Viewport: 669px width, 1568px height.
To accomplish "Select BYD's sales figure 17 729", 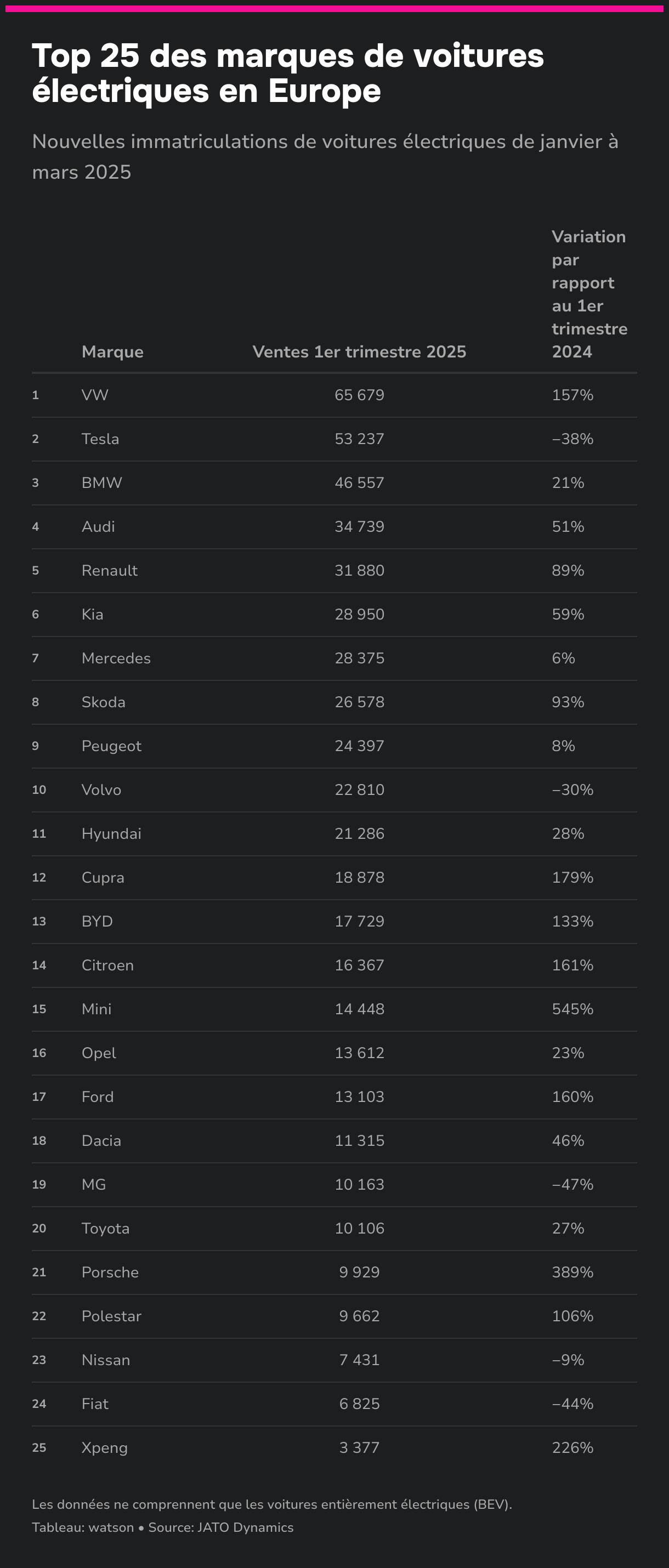I will (359, 921).
